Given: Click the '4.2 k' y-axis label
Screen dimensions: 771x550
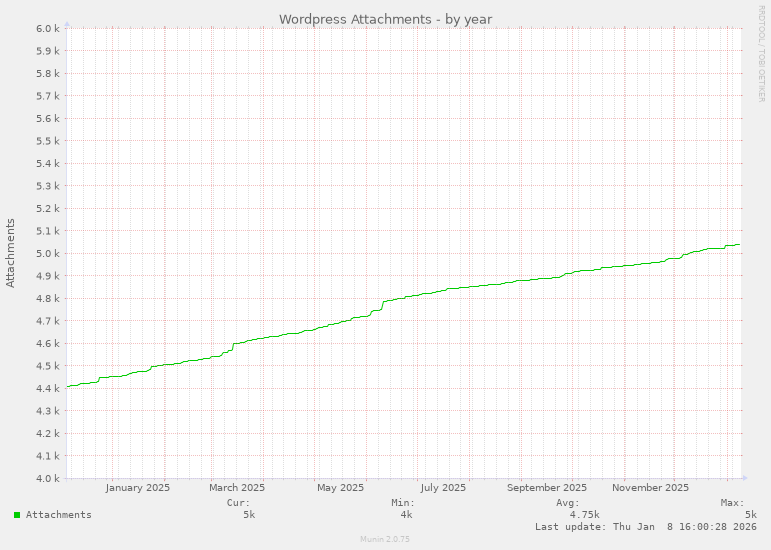Looking at the screenshot, I should coord(48,434).
